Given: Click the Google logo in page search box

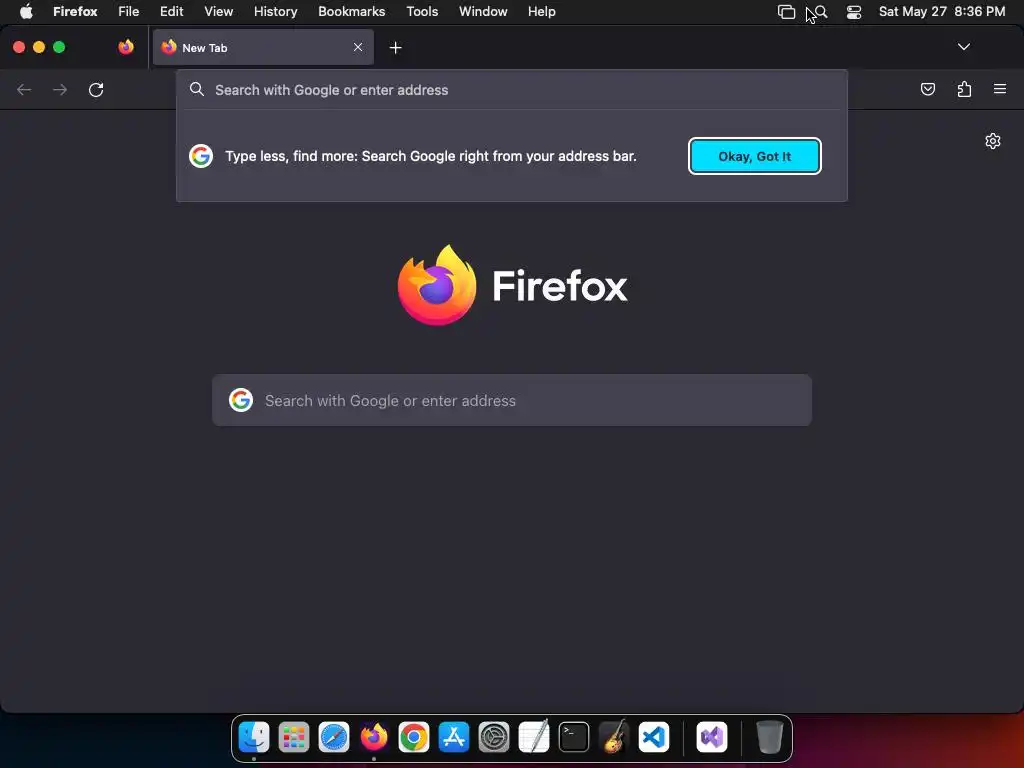Looking at the screenshot, I should (x=240, y=400).
